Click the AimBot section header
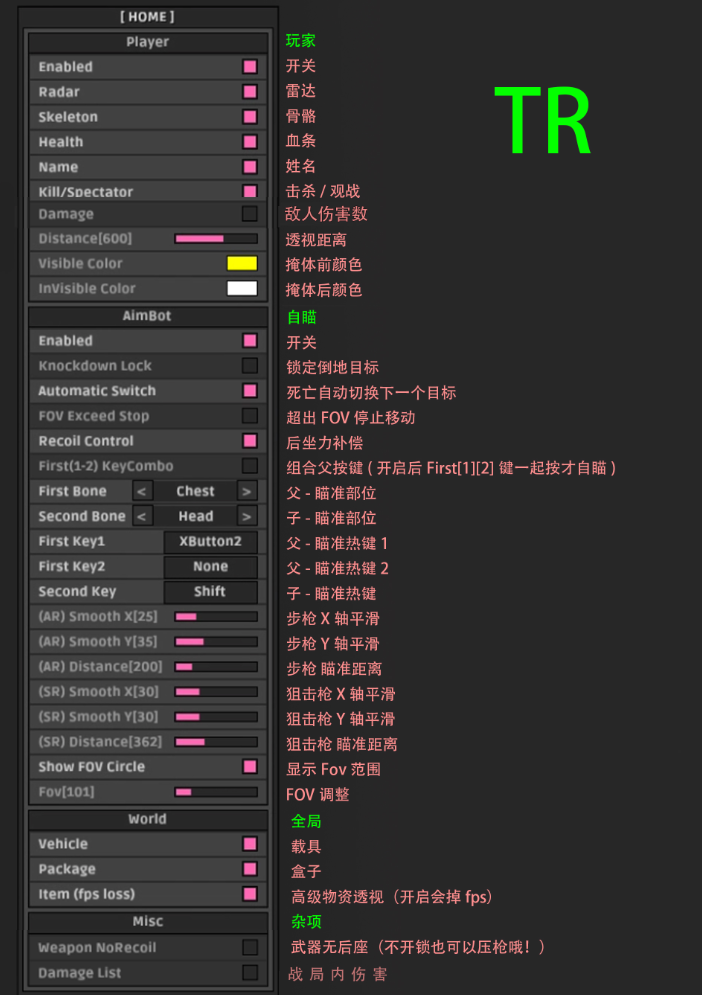Screen dimensions: 702x995 click(147, 316)
